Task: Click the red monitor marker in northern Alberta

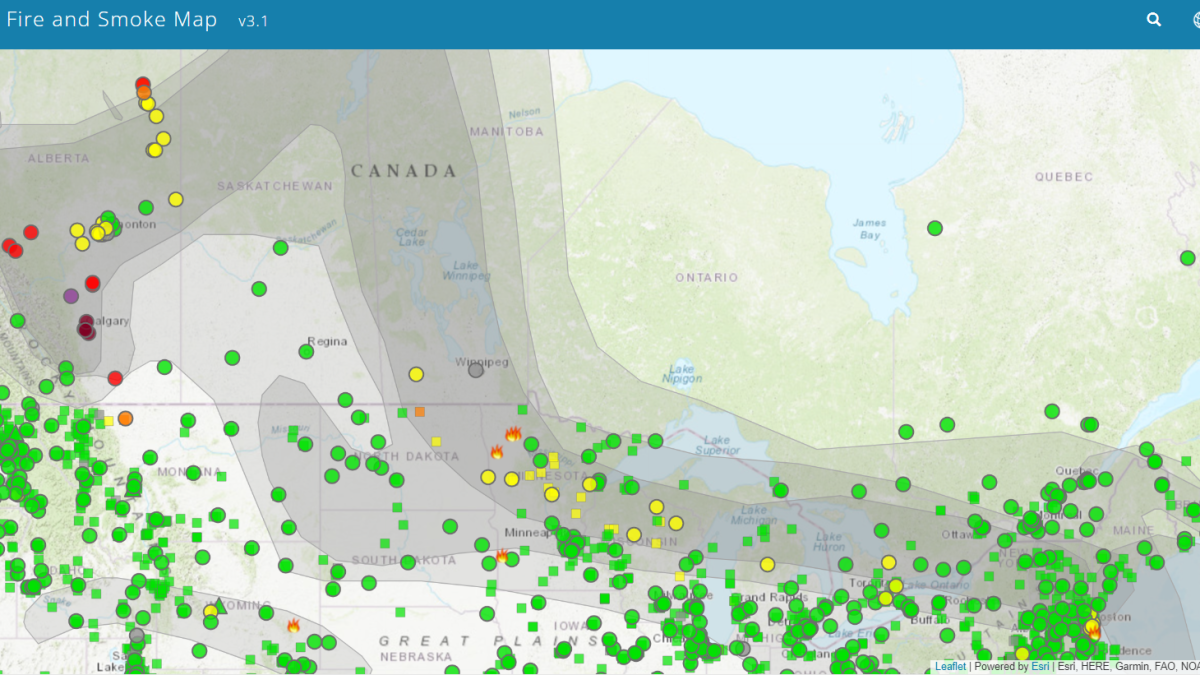Action: (143, 85)
